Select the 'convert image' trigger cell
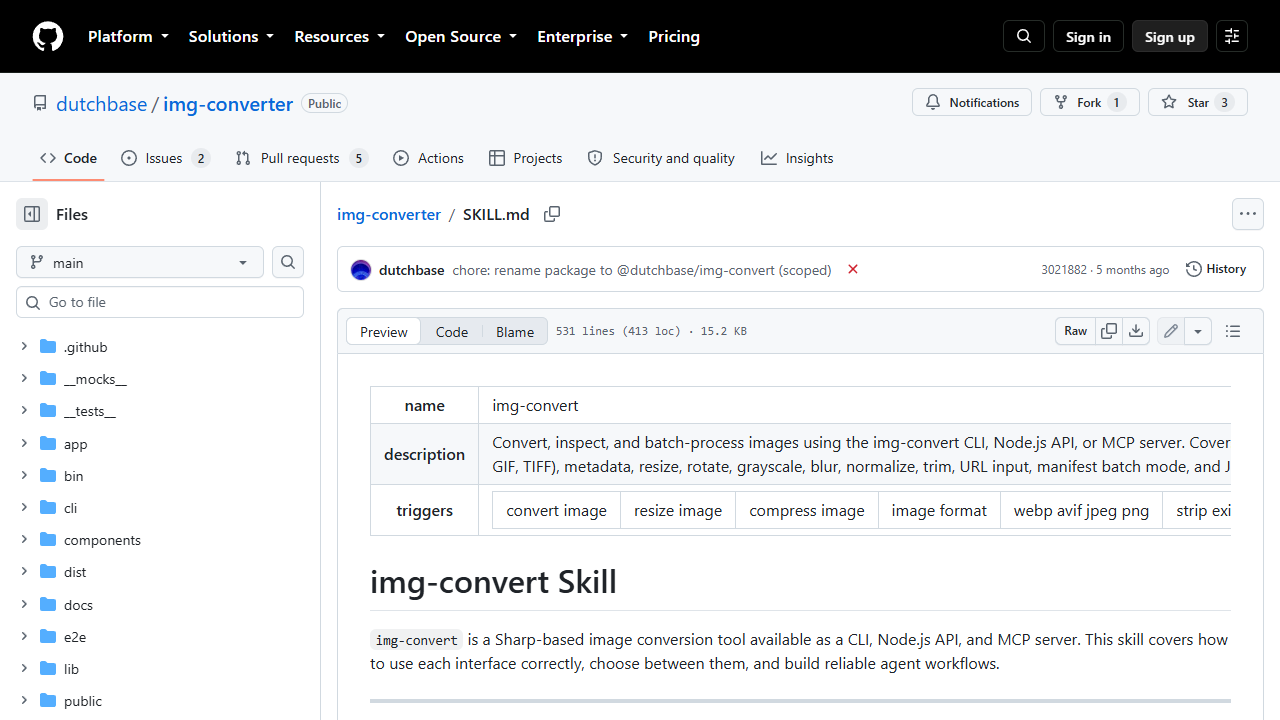 pyautogui.click(x=556, y=510)
